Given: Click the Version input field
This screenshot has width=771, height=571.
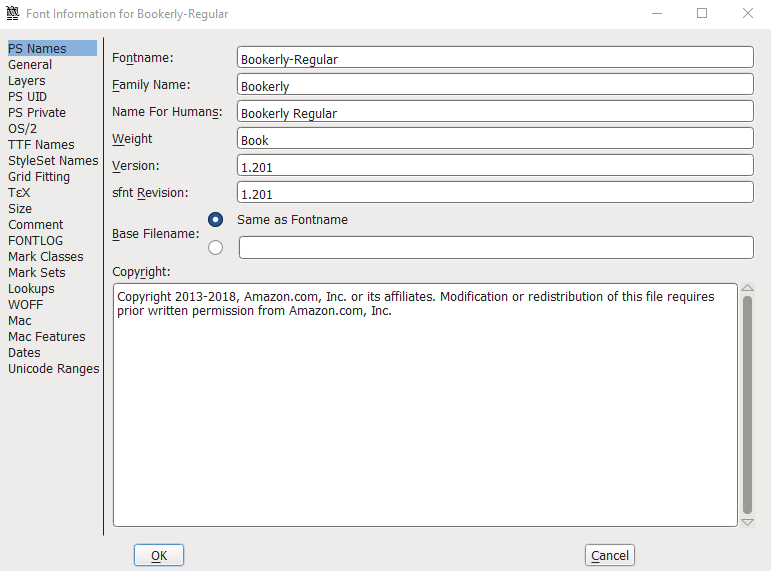Looking at the screenshot, I should point(495,165).
